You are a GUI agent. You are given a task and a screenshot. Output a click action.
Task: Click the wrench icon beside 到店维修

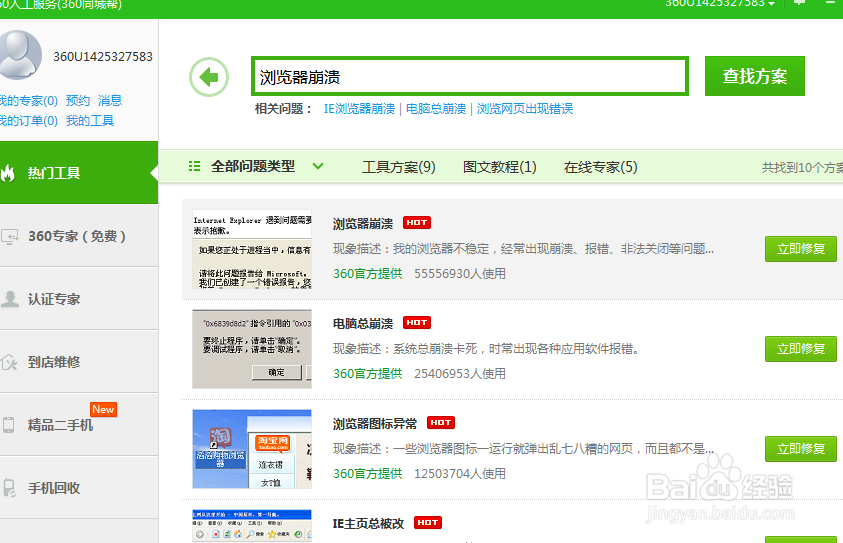(x=10, y=362)
